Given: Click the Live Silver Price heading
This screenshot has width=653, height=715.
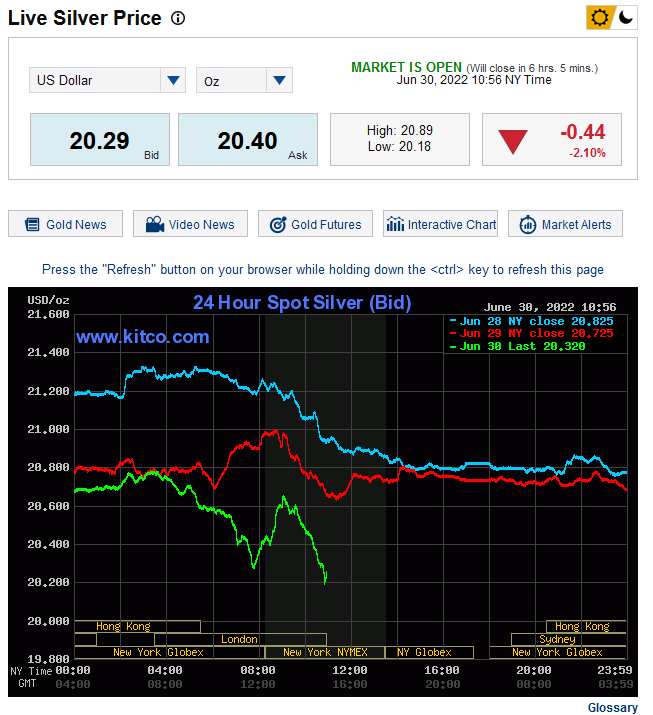Looking at the screenshot, I should [85, 18].
